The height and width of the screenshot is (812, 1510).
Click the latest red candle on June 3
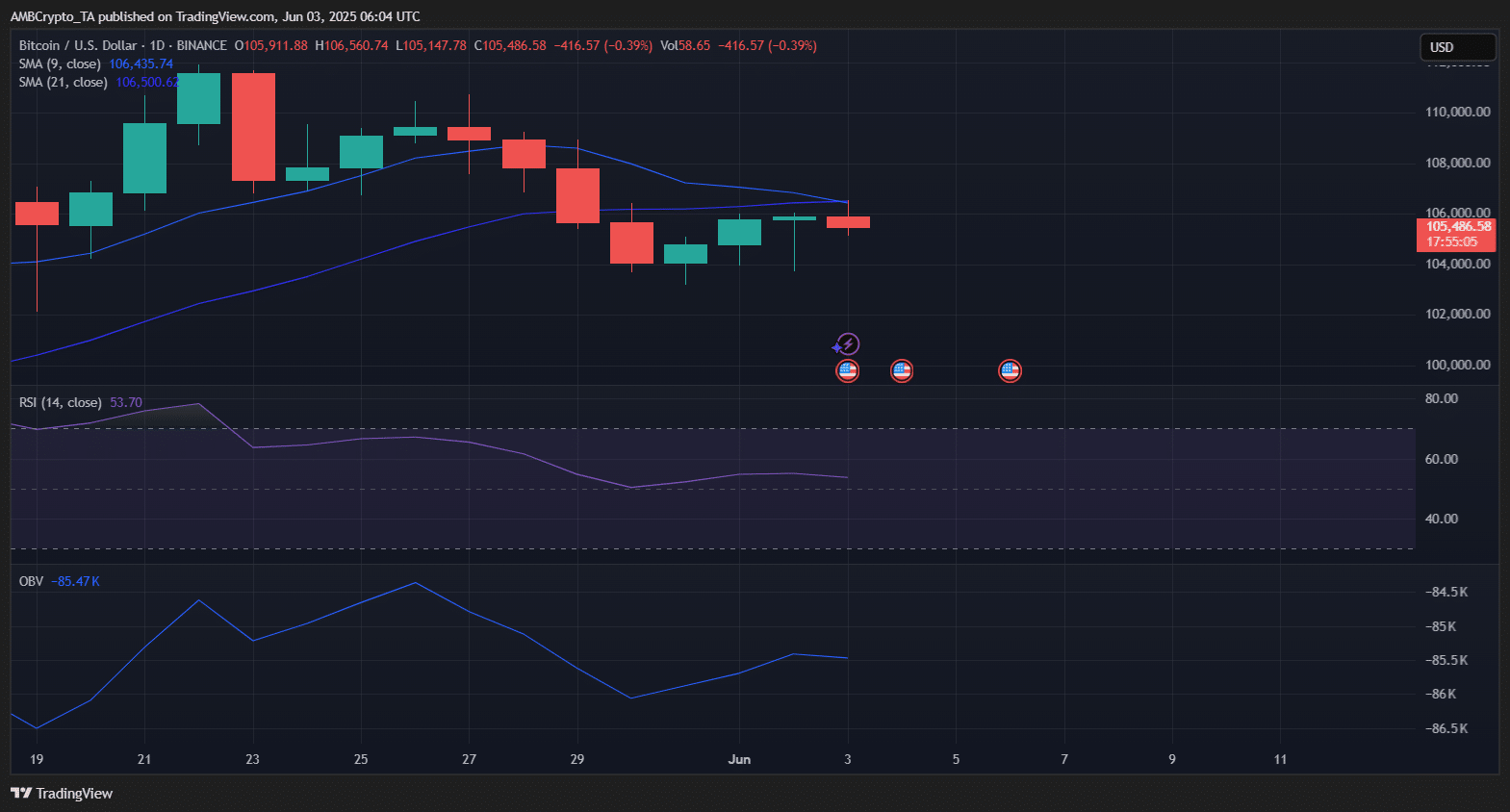[848, 222]
